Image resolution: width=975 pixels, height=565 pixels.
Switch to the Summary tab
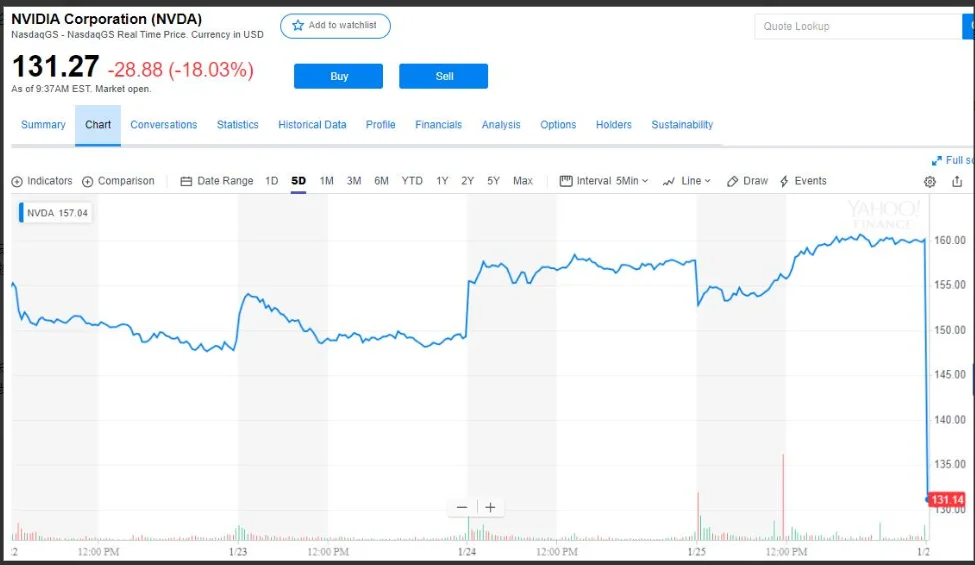[43, 125]
